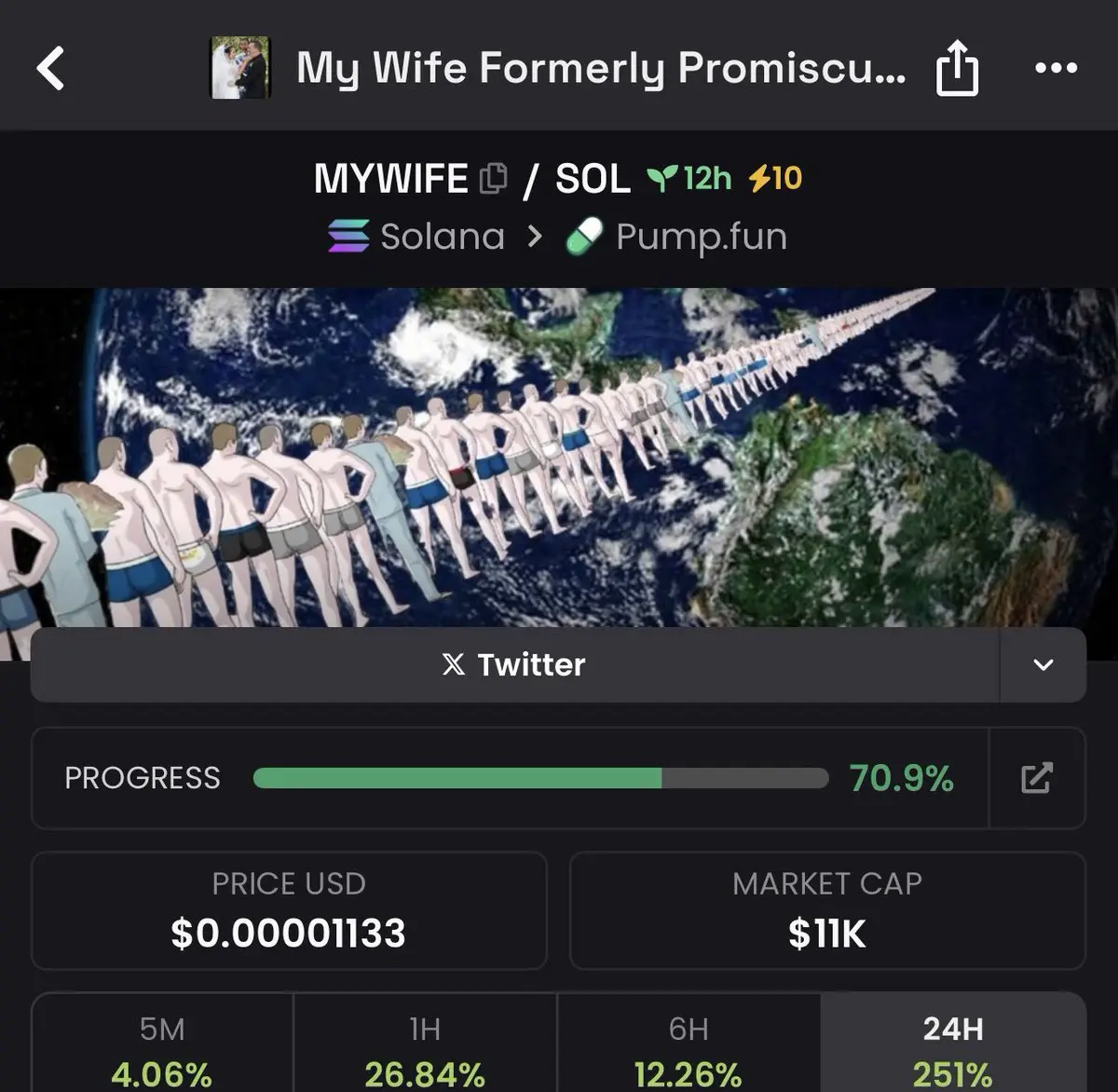
Task: Click the green 12h sprout age indicator
Action: pos(689,178)
